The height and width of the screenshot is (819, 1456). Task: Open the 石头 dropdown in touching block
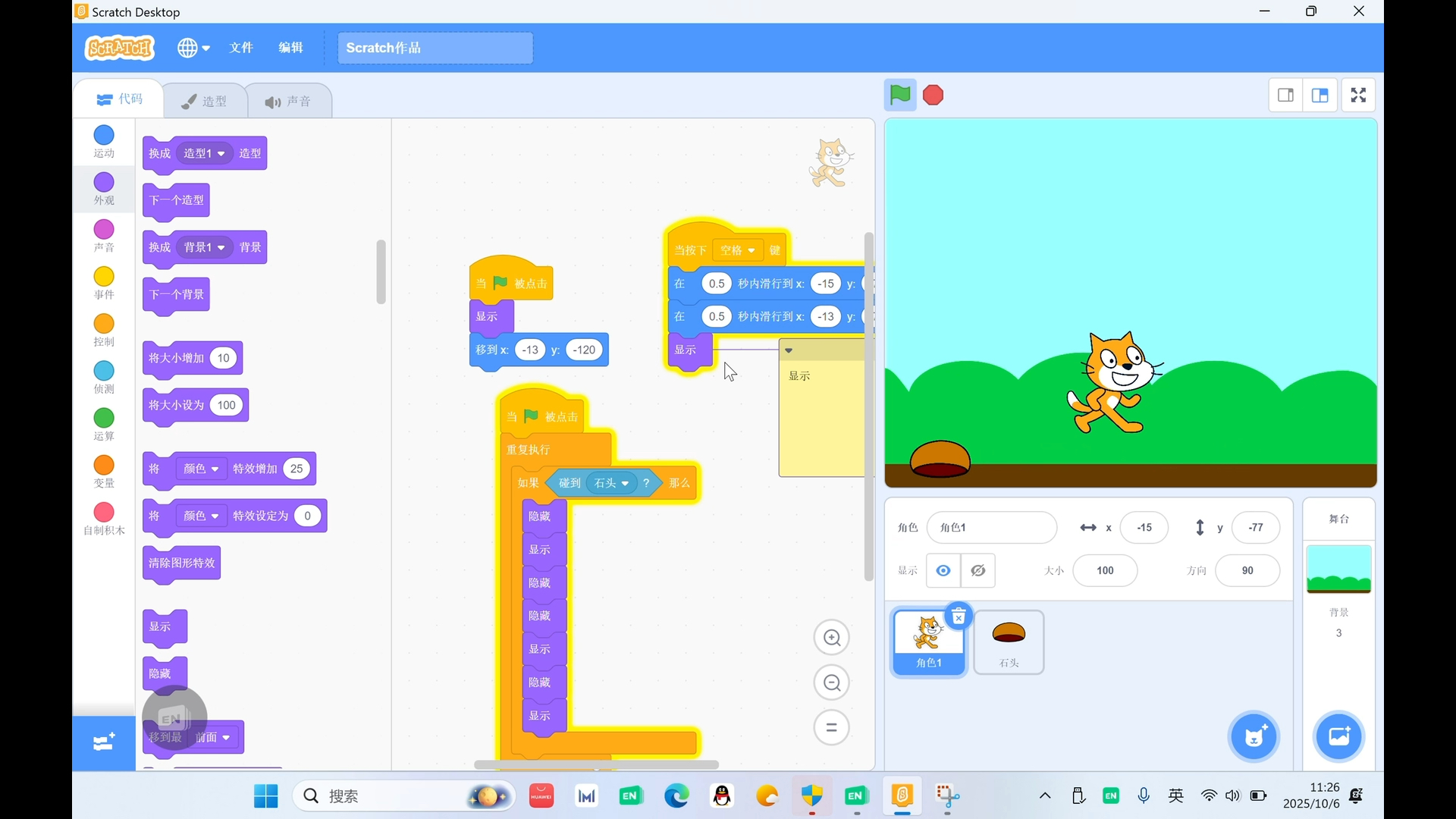click(x=611, y=483)
